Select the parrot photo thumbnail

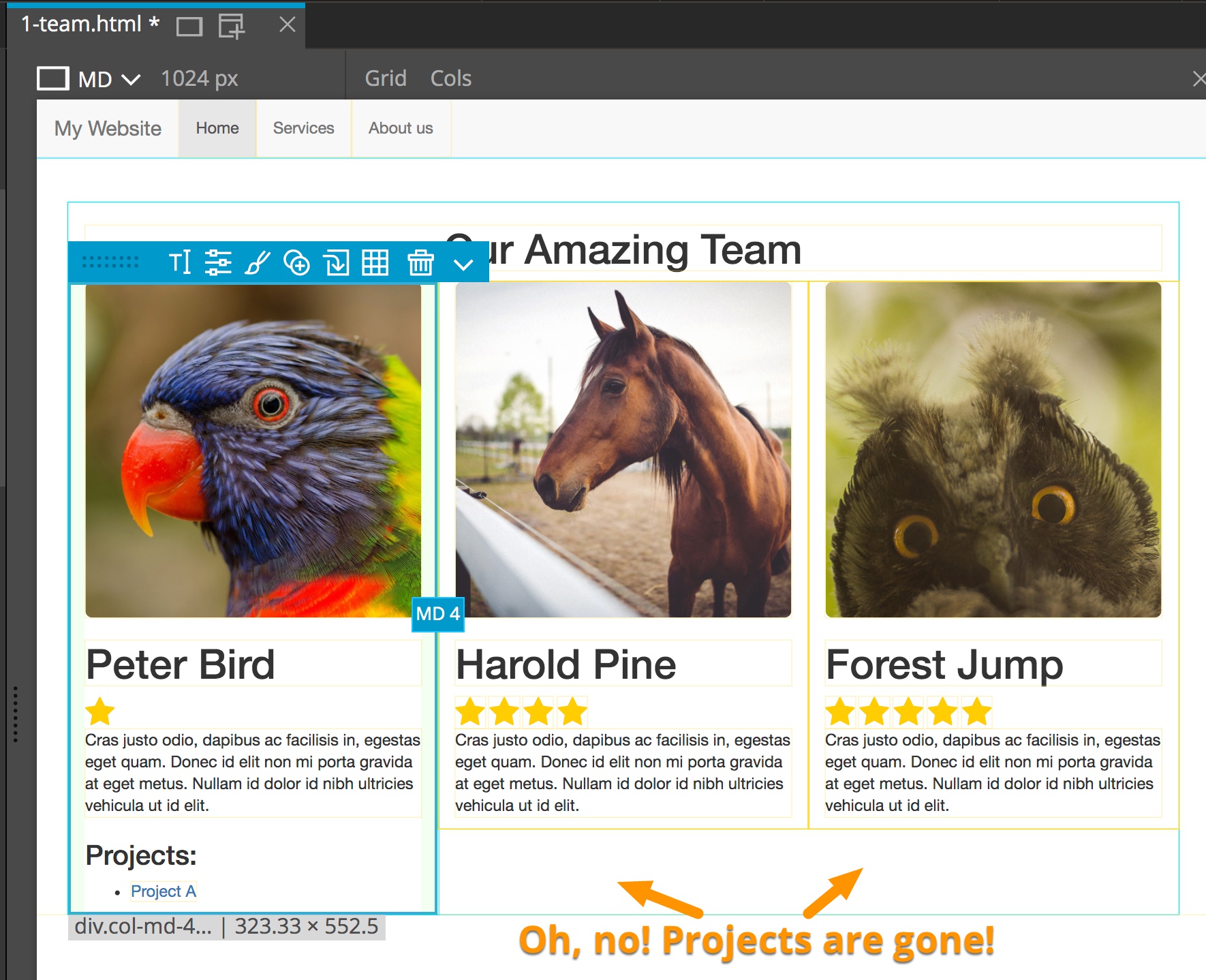click(x=253, y=450)
